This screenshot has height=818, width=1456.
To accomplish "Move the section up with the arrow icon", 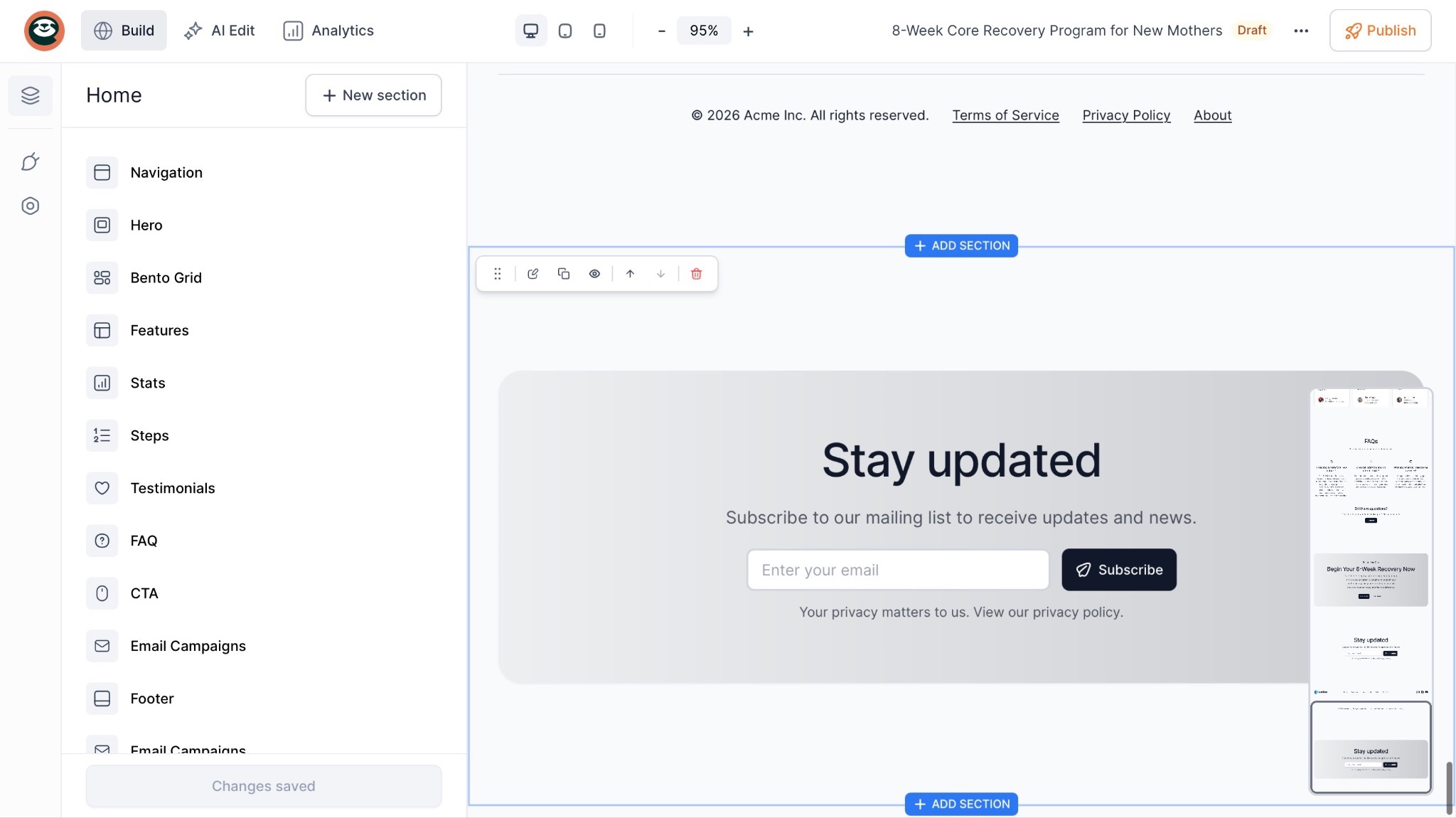I will (630, 274).
